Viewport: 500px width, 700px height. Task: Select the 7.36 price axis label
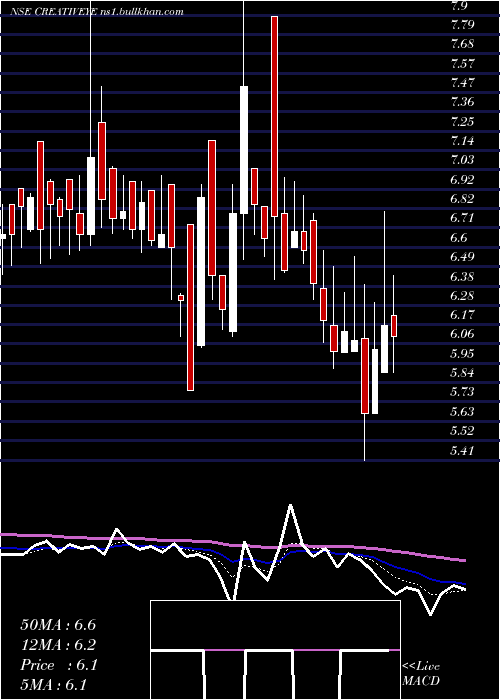tap(462, 102)
